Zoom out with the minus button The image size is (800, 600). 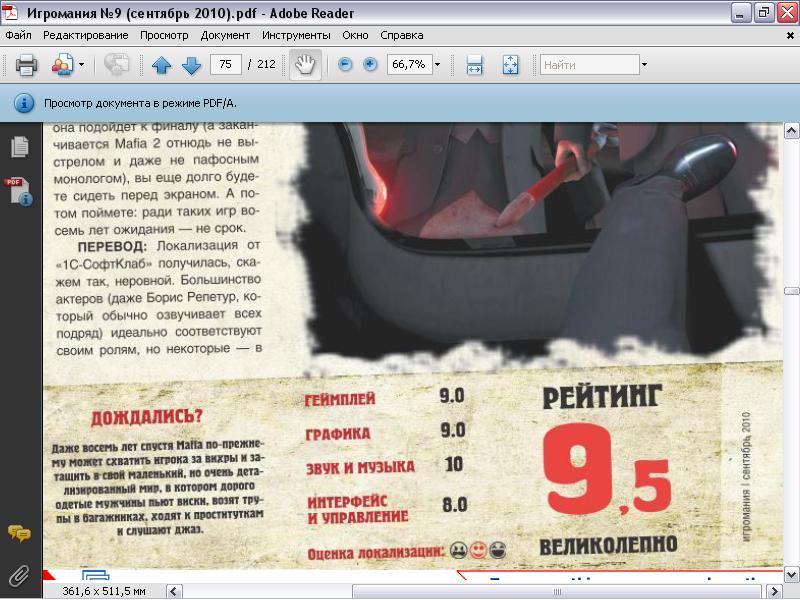tap(345, 64)
